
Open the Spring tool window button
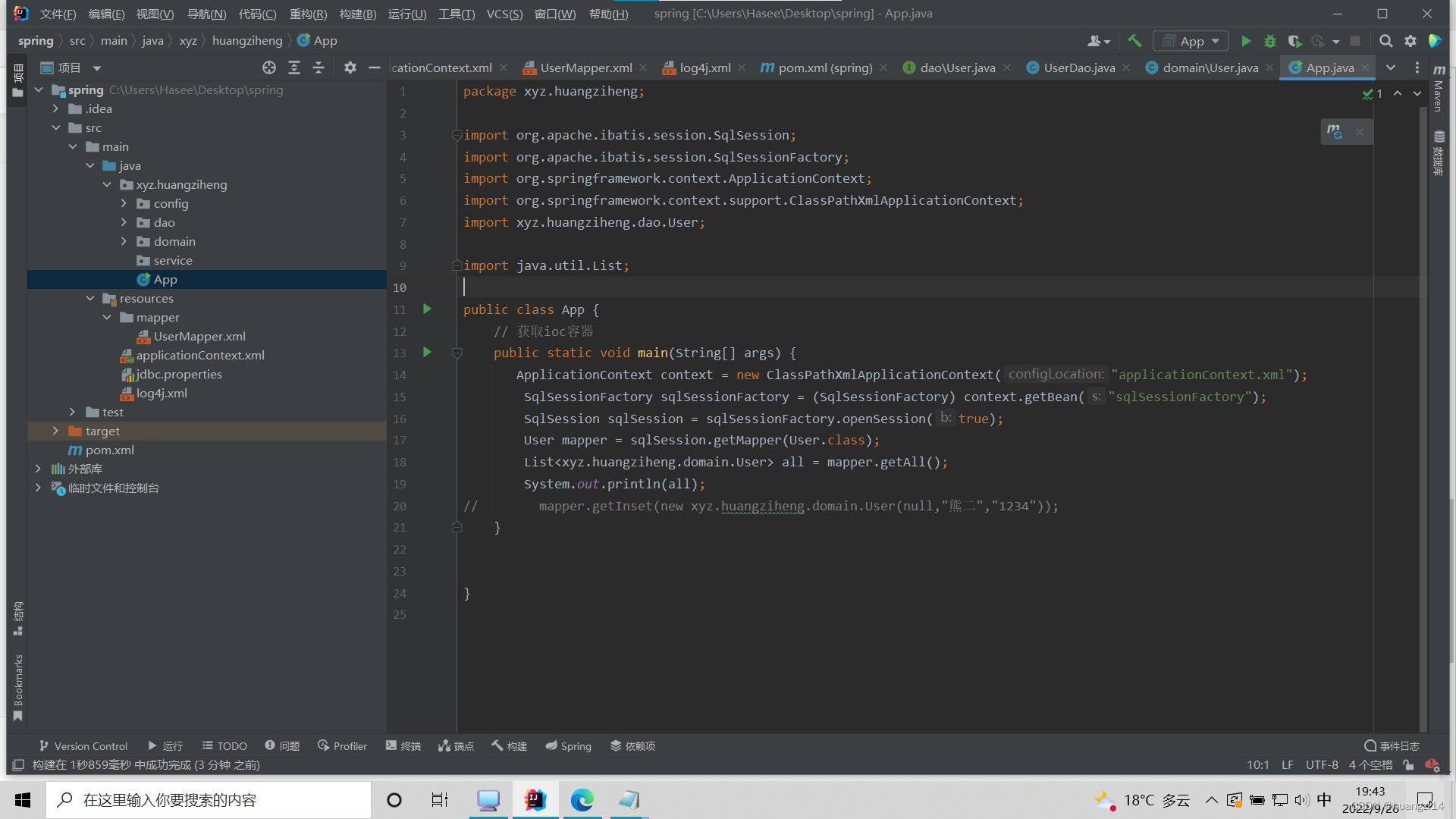click(568, 746)
